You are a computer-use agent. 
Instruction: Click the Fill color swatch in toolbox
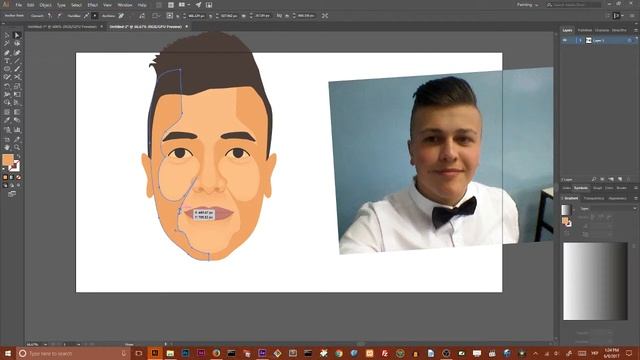coord(8,160)
